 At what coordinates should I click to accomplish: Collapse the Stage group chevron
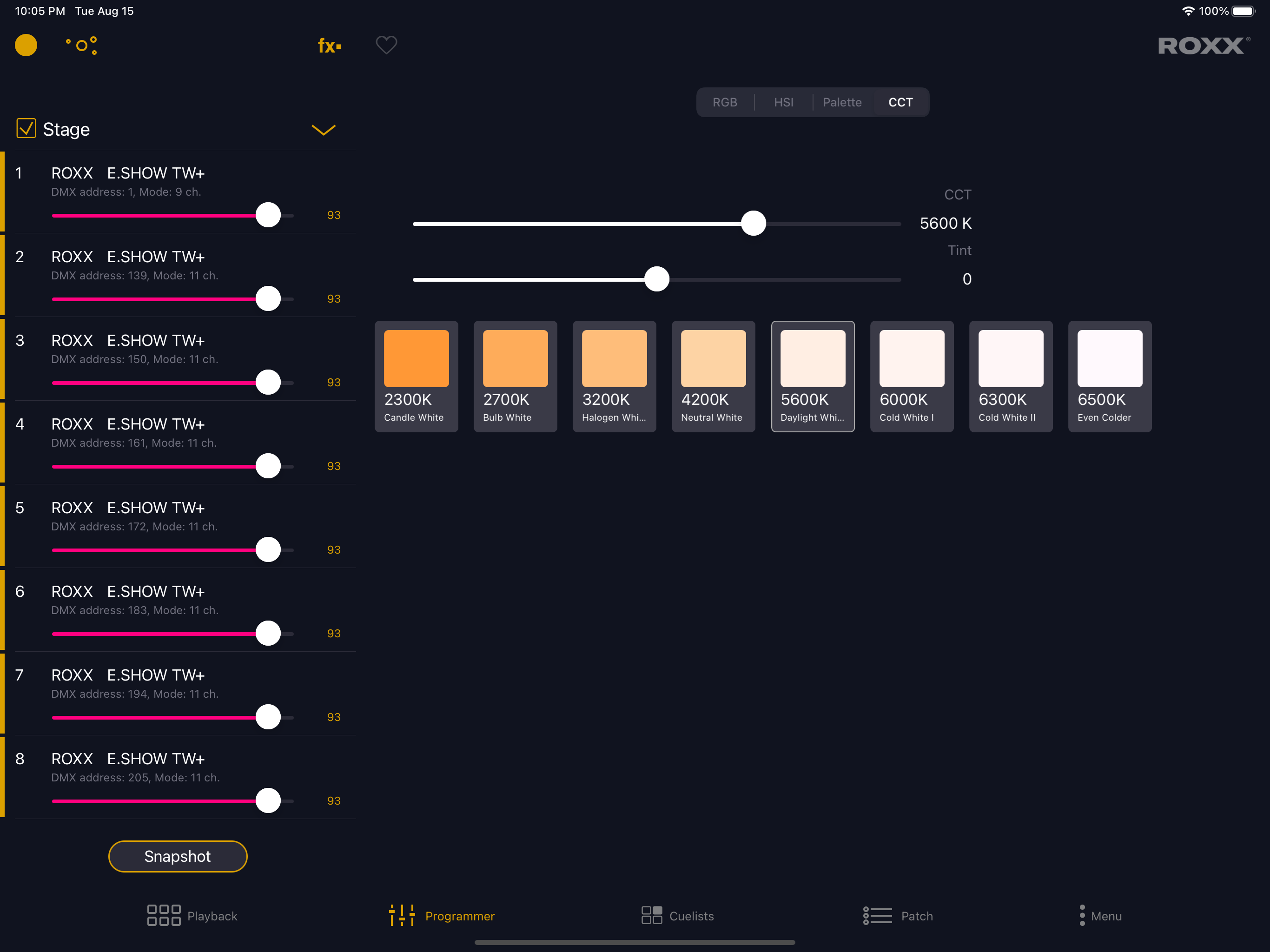pyautogui.click(x=323, y=130)
